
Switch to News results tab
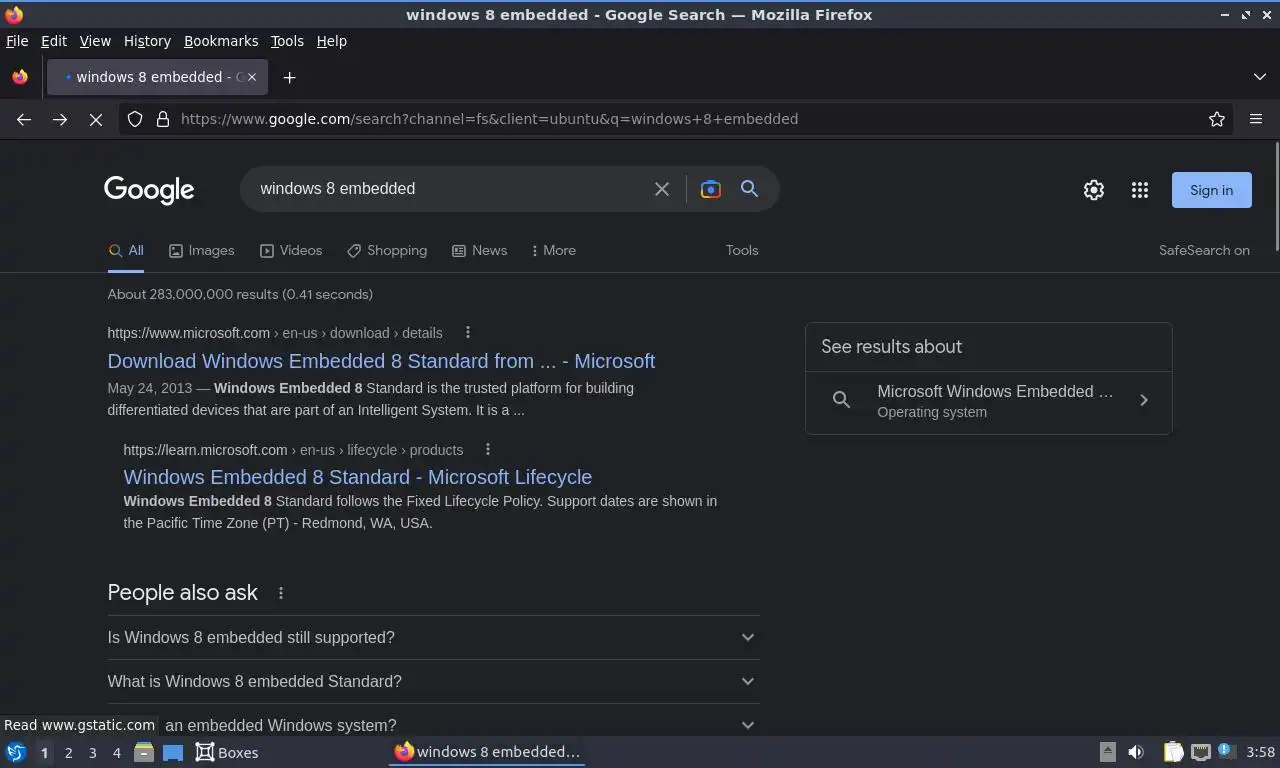click(x=479, y=251)
